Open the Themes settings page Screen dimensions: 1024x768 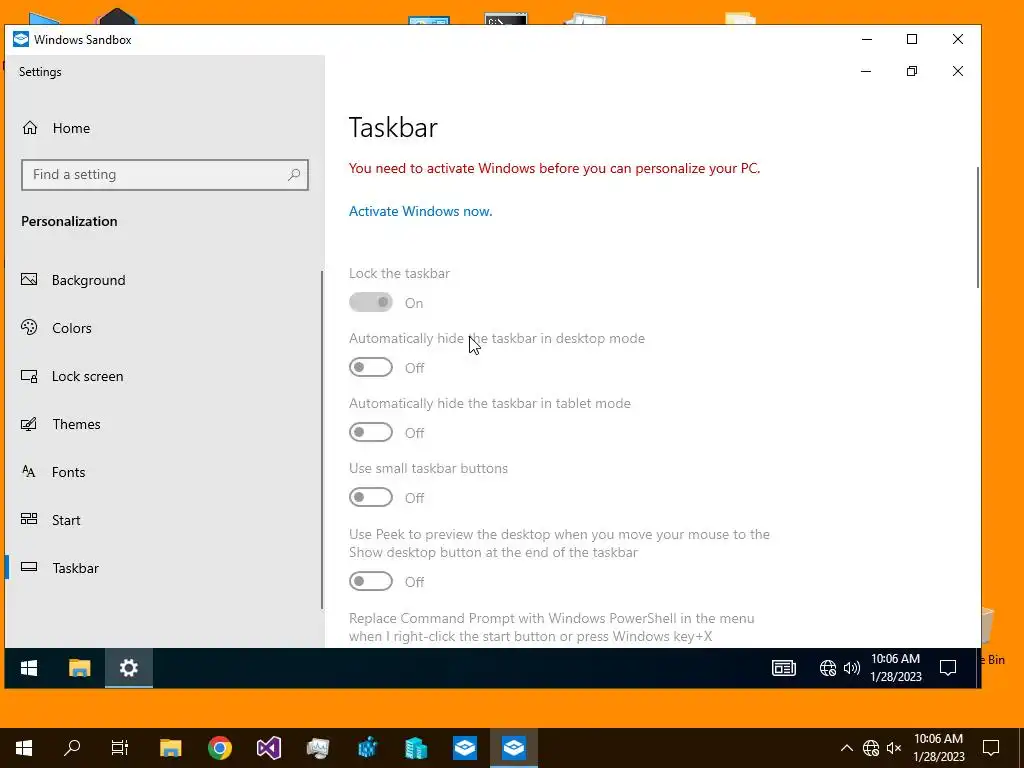pos(61,424)
